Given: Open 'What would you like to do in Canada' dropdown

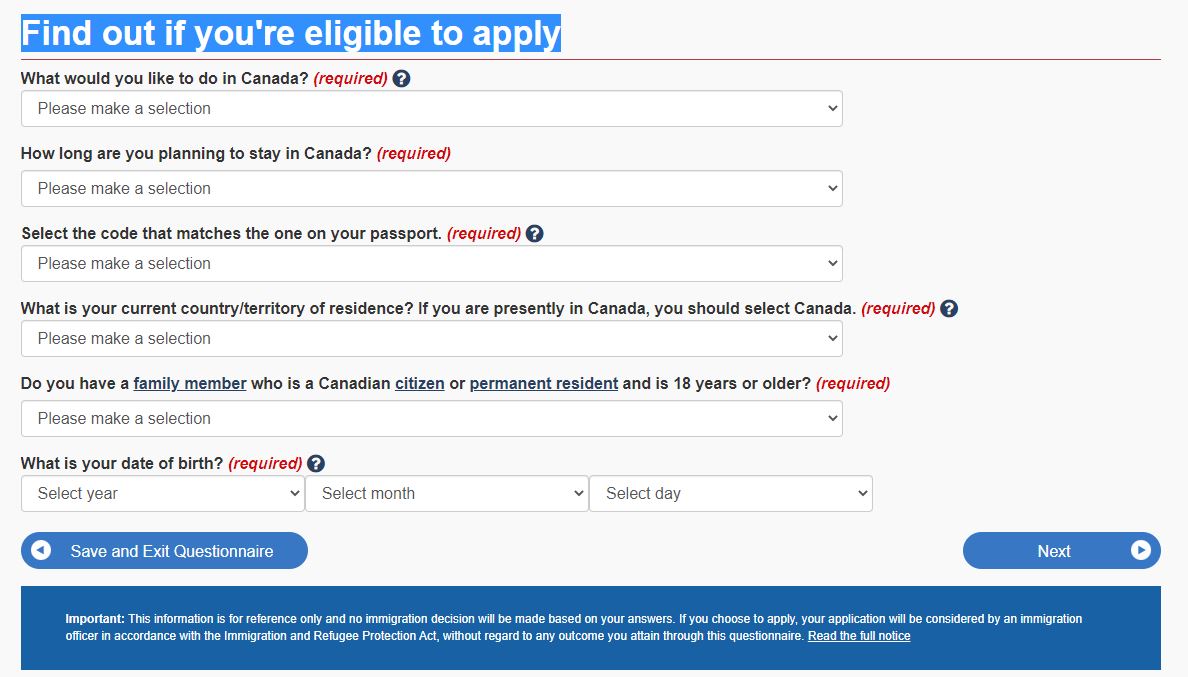Looking at the screenshot, I should [432, 109].
